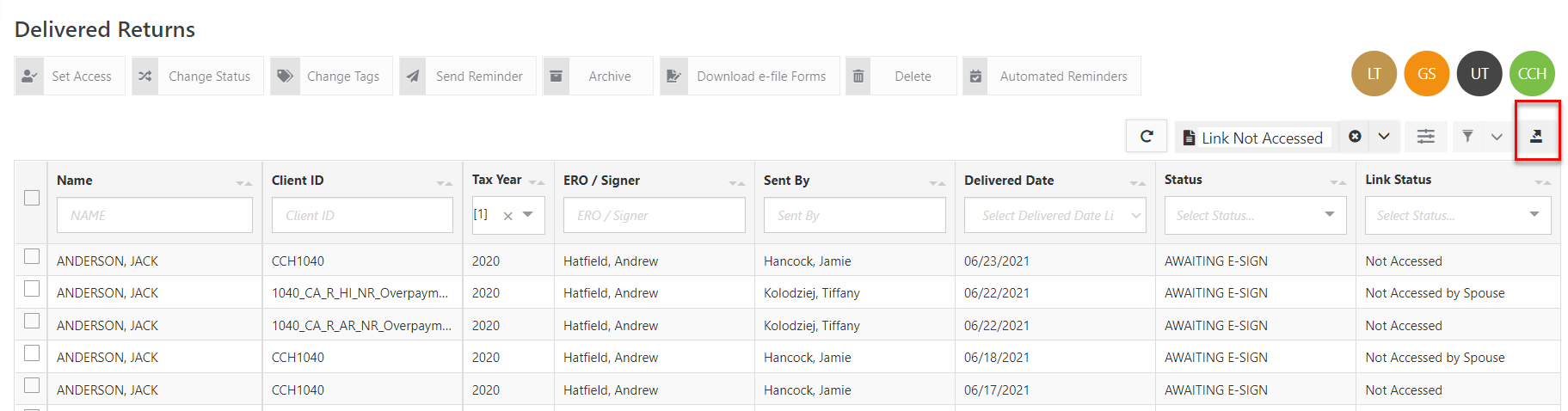Click the Download e-file Forms icon
Screen dimensions: 1568x411
point(673,76)
